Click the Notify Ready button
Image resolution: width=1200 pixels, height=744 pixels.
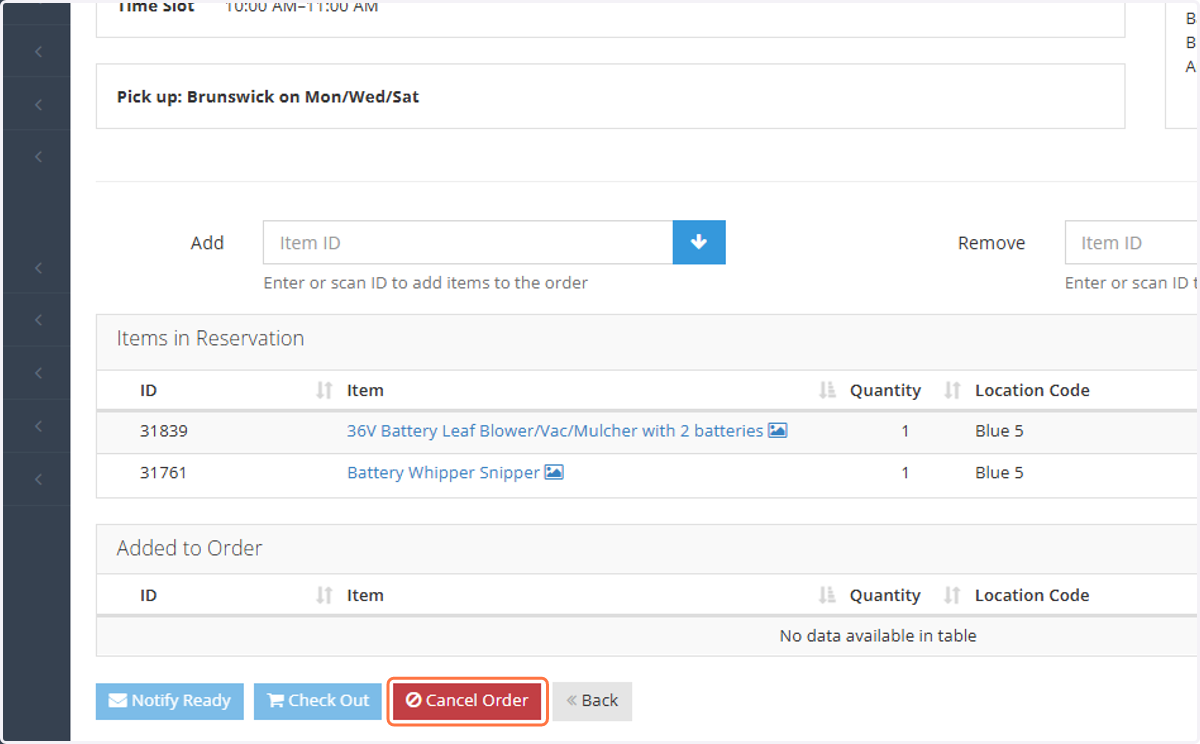coord(169,701)
